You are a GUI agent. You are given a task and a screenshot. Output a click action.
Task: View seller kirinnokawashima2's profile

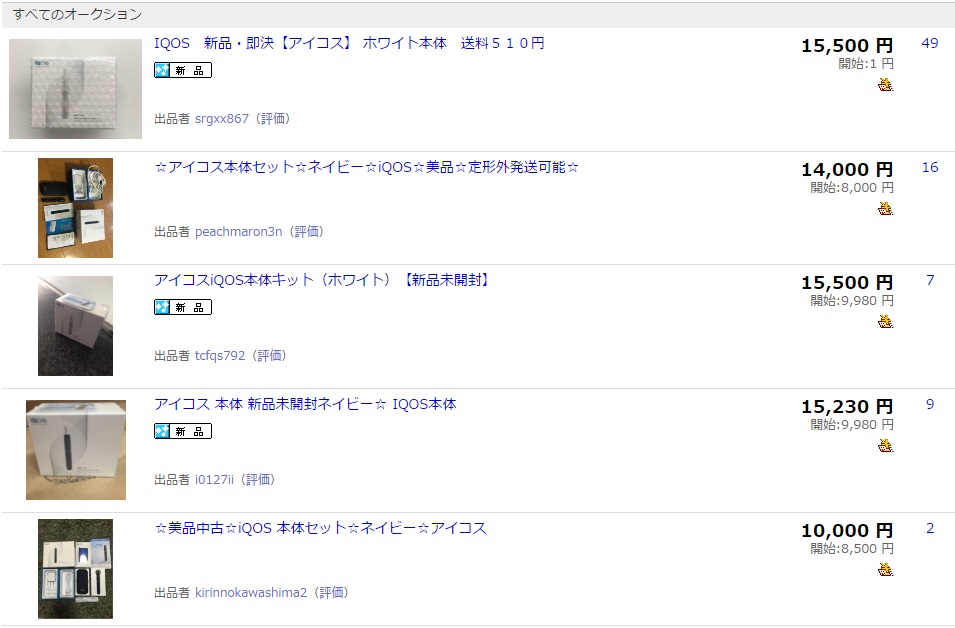tap(251, 593)
